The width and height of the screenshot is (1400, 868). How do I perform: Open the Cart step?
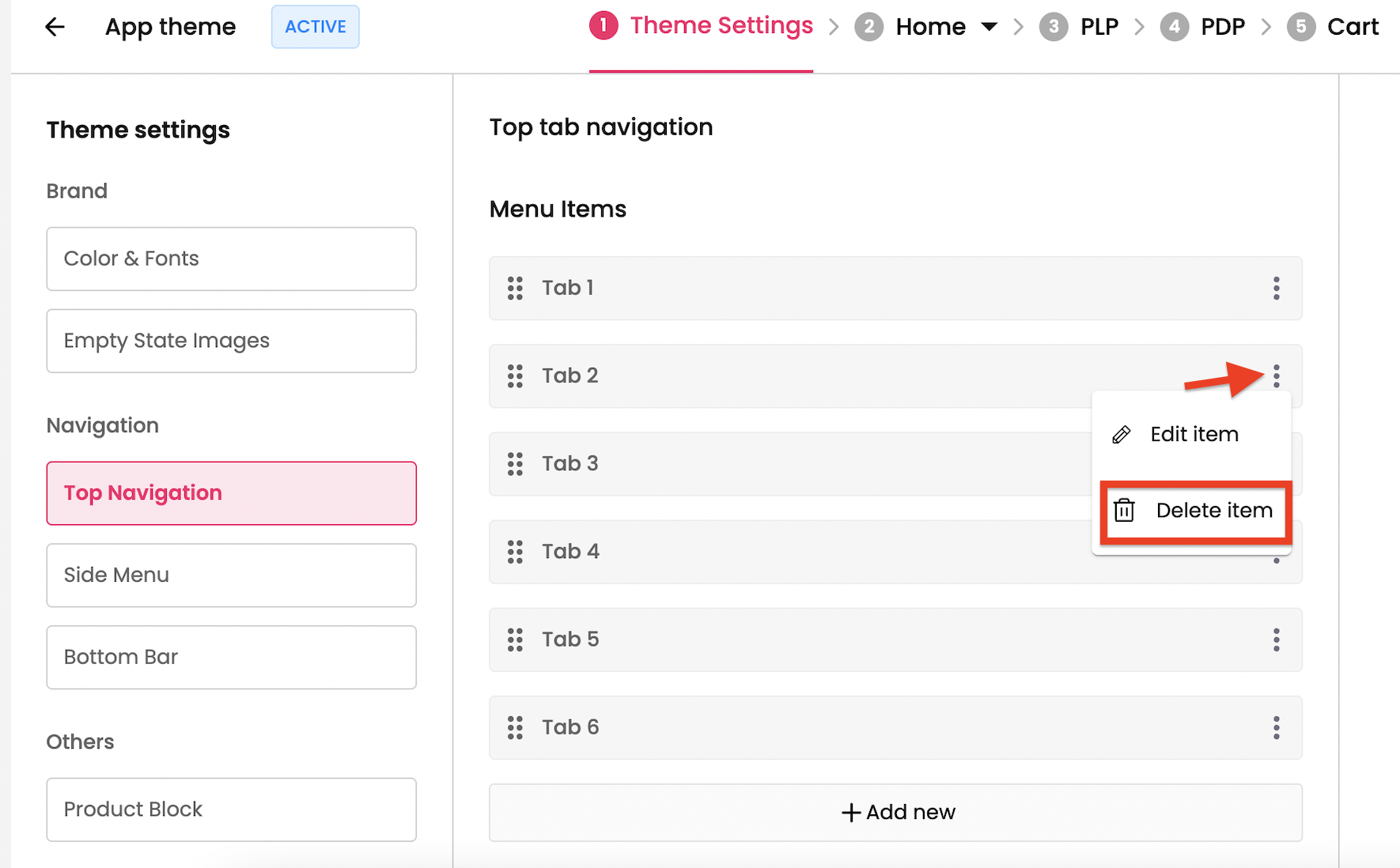point(1352,27)
